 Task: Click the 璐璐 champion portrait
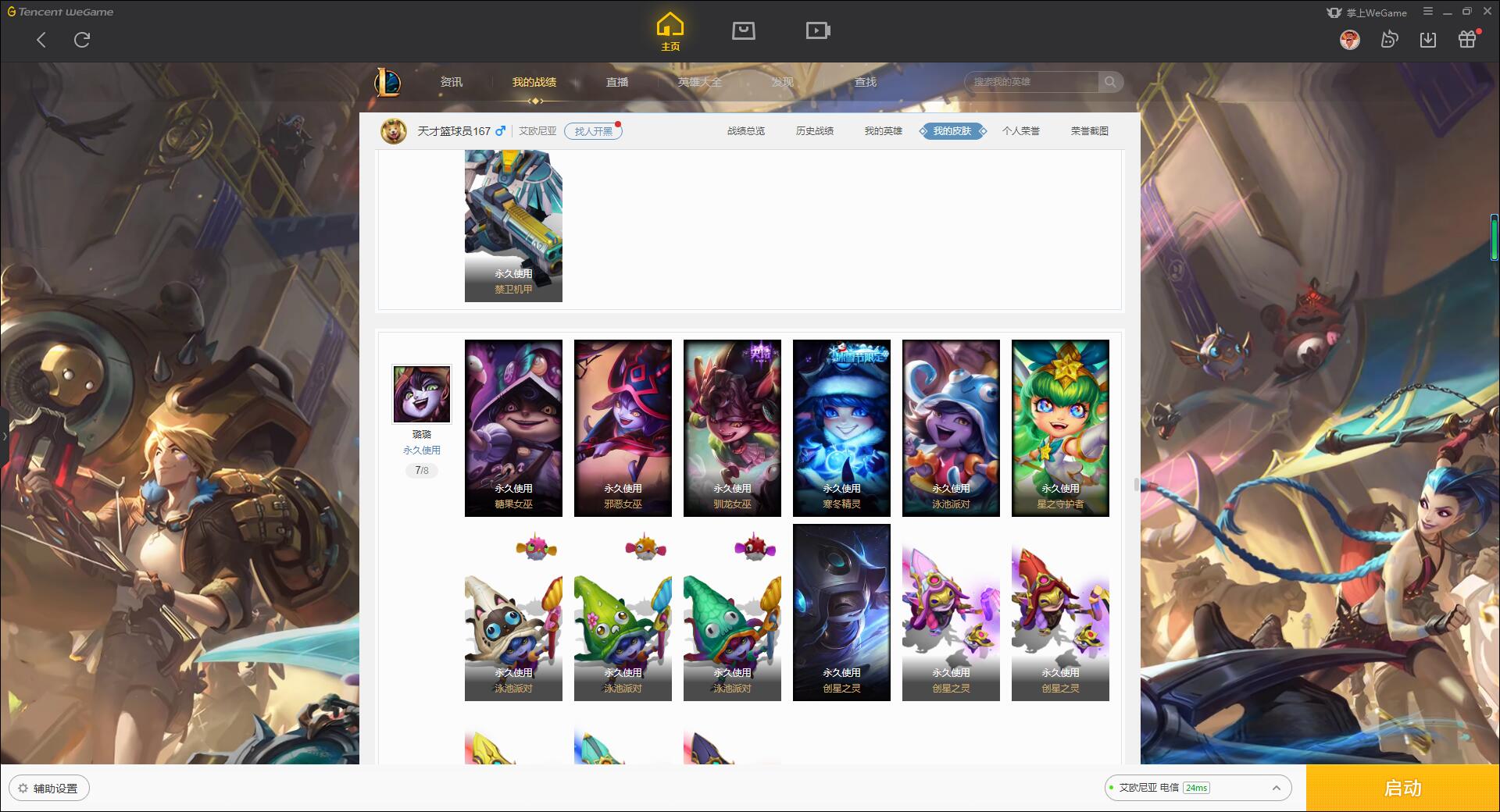[x=422, y=394]
